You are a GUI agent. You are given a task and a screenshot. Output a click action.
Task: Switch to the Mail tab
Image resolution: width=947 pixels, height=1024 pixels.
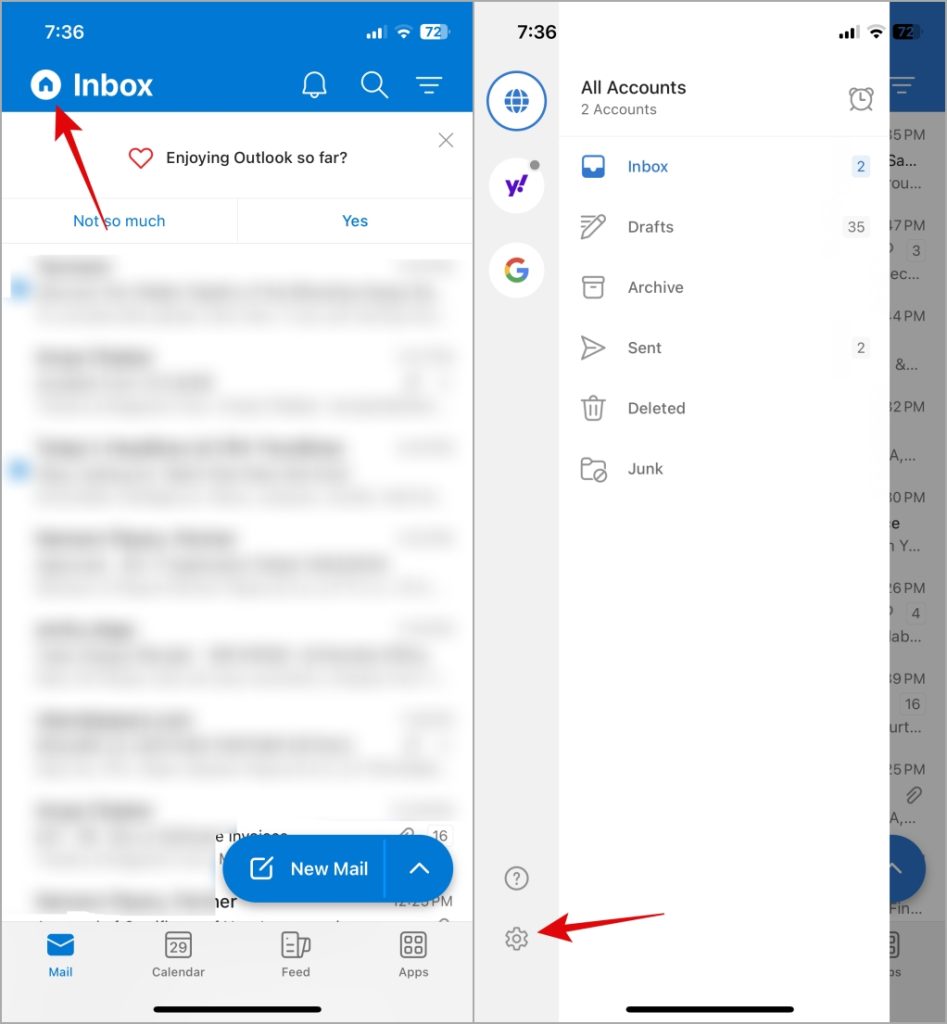tap(60, 955)
